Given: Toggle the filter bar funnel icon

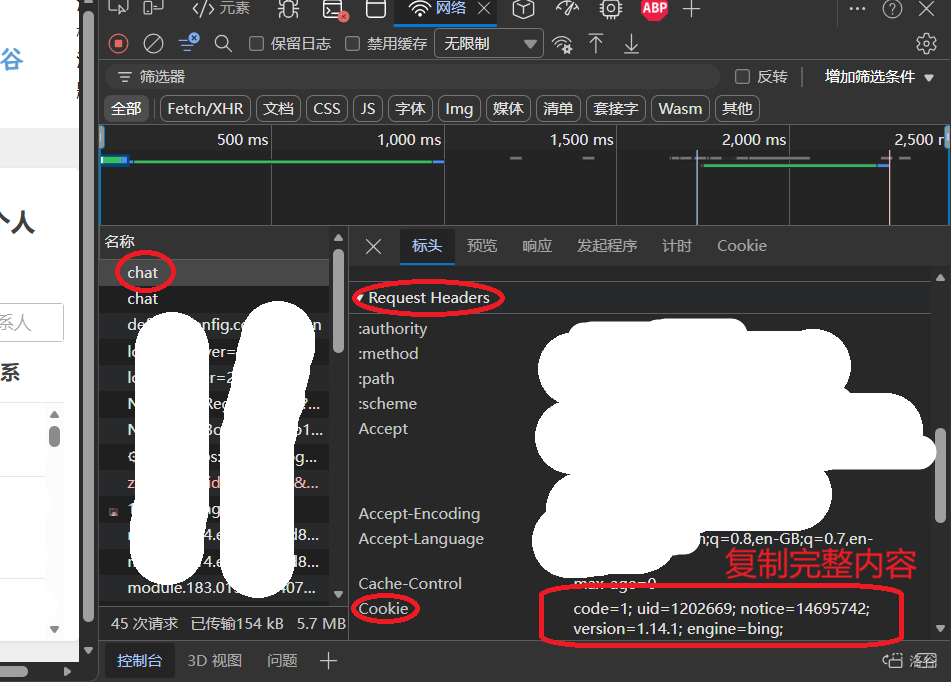Looking at the screenshot, I should 189,42.
